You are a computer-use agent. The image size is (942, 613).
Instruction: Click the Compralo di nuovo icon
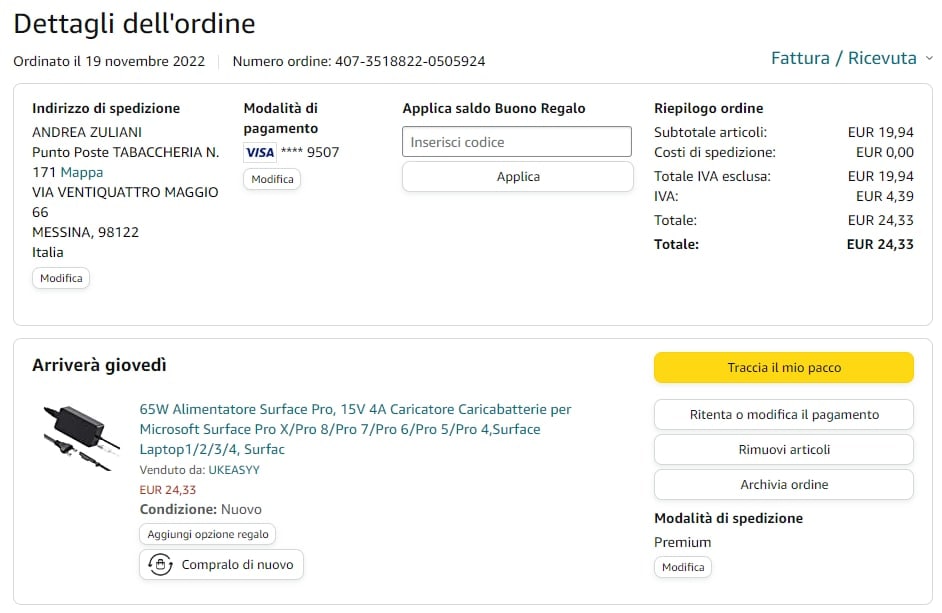(x=159, y=565)
